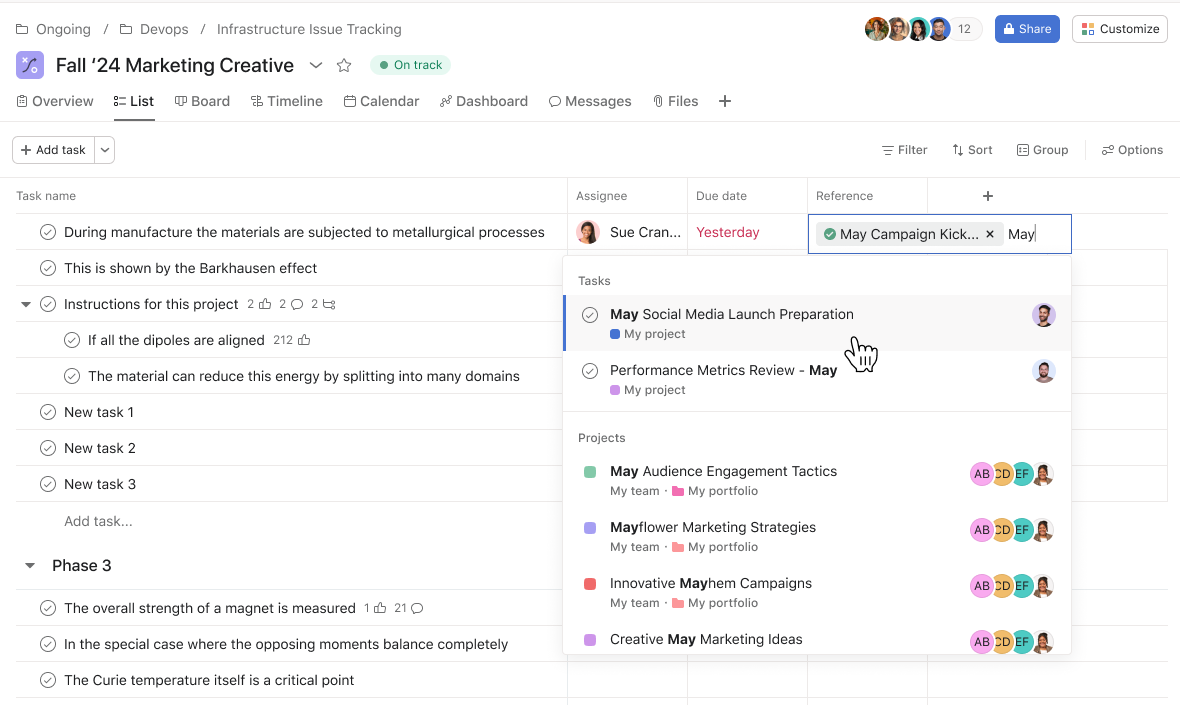Click subtask icon on Instructions for this project
The image size is (1180, 705).
click(329, 304)
